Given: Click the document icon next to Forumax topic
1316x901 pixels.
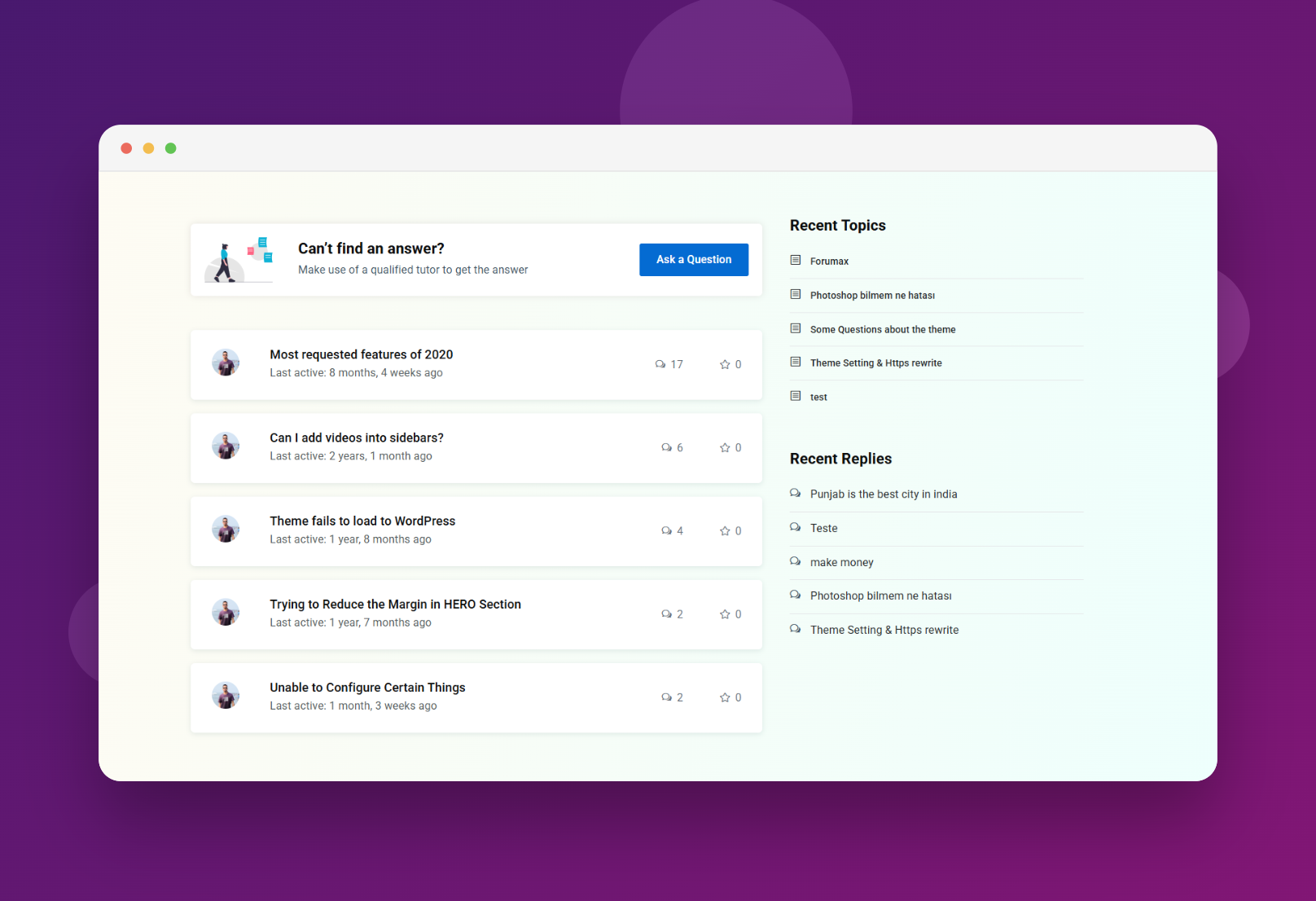Looking at the screenshot, I should pos(796,260).
